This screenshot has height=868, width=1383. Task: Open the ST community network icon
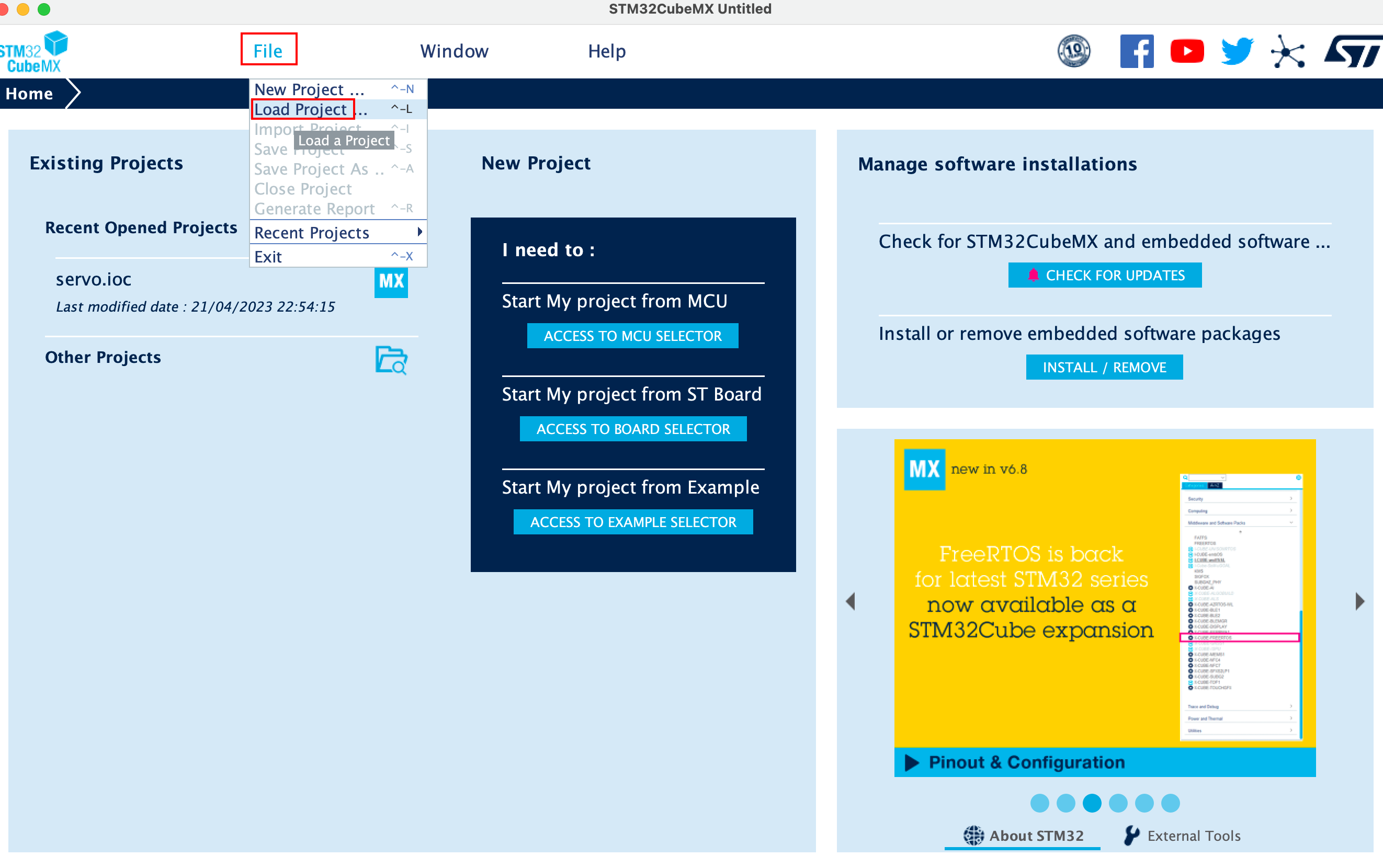1287,52
